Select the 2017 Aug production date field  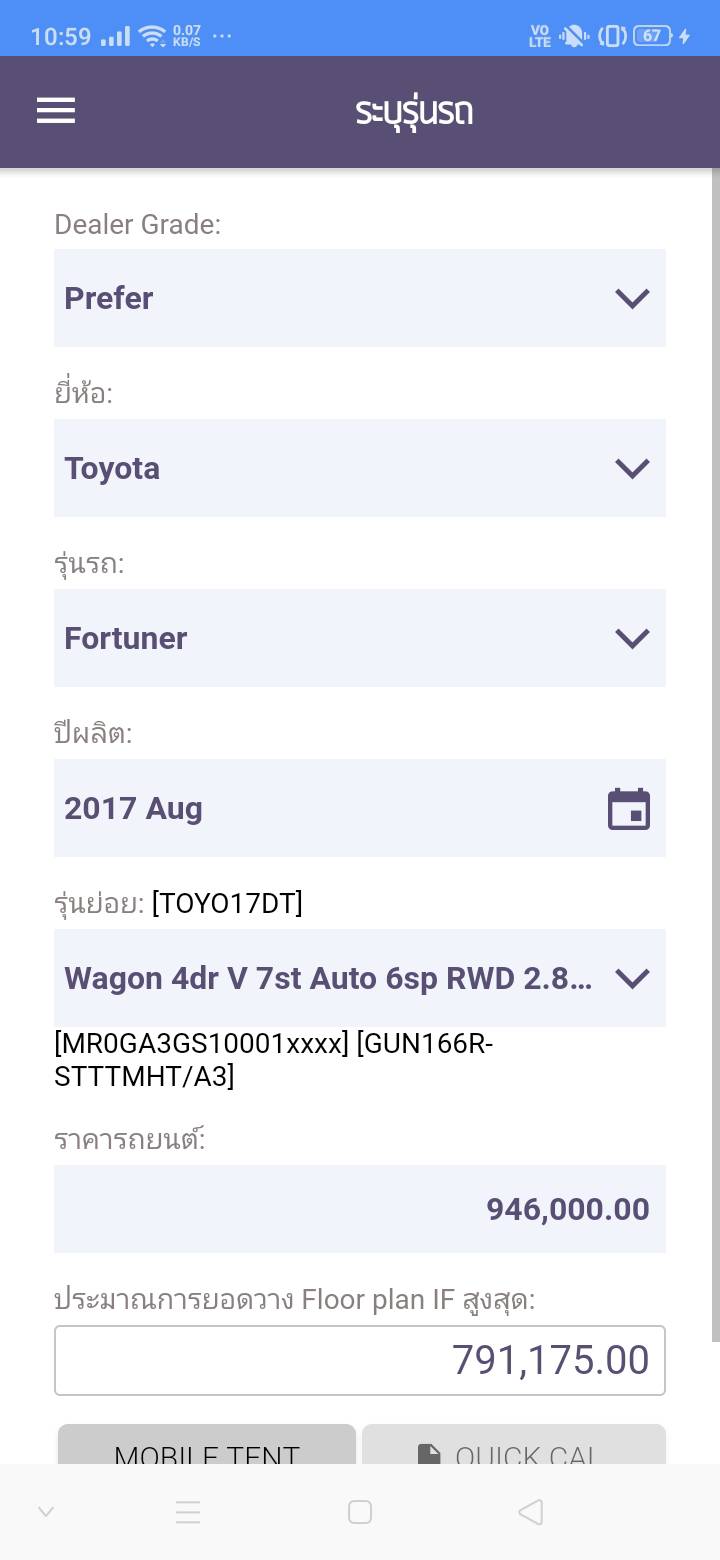(x=330, y=808)
